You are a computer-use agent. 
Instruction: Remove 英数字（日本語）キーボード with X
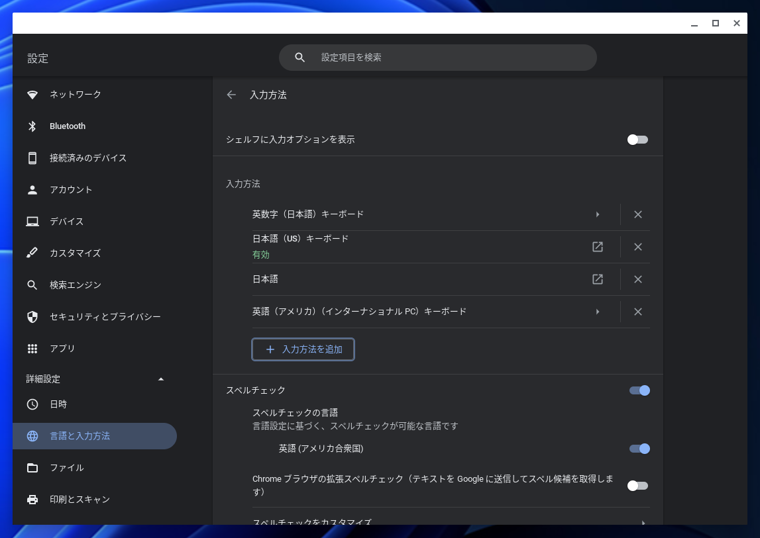point(638,214)
